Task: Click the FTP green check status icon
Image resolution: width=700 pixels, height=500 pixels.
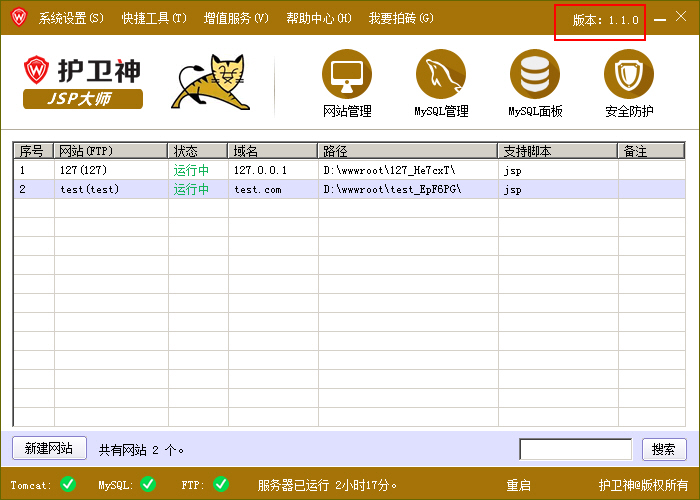Action: 221,484
